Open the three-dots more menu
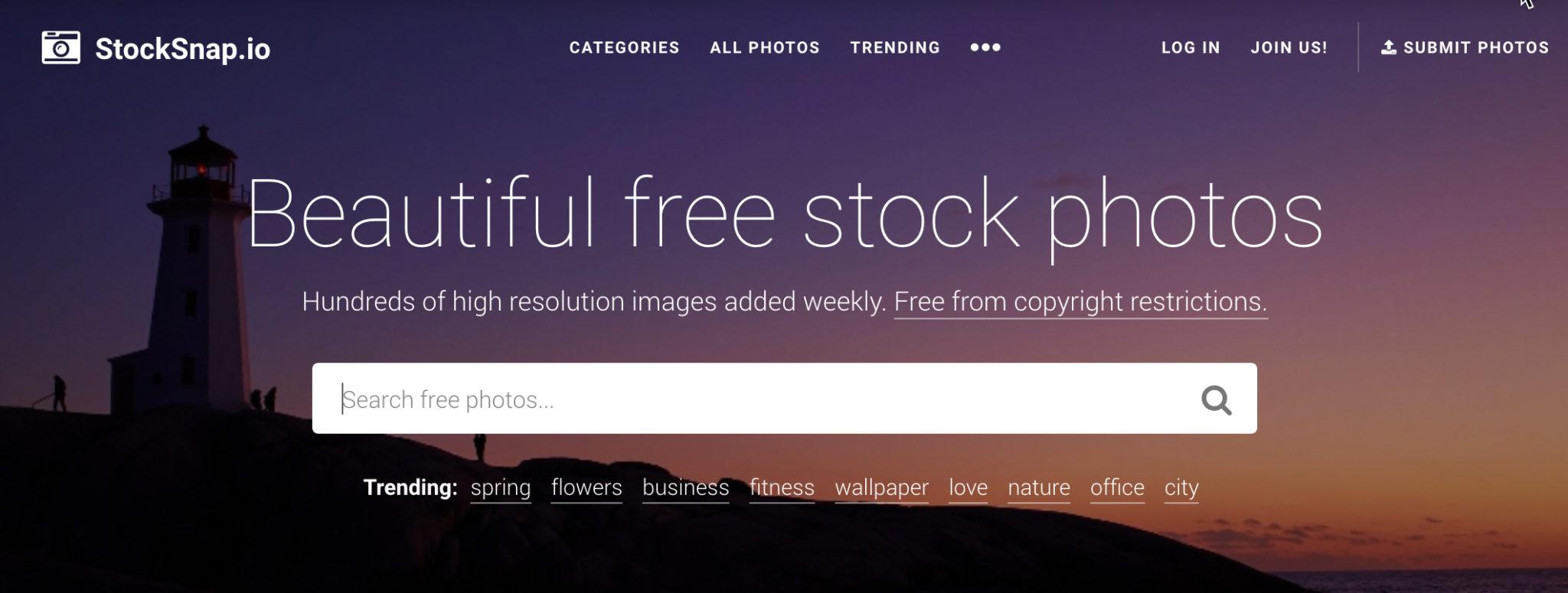The image size is (1568, 593). click(985, 47)
